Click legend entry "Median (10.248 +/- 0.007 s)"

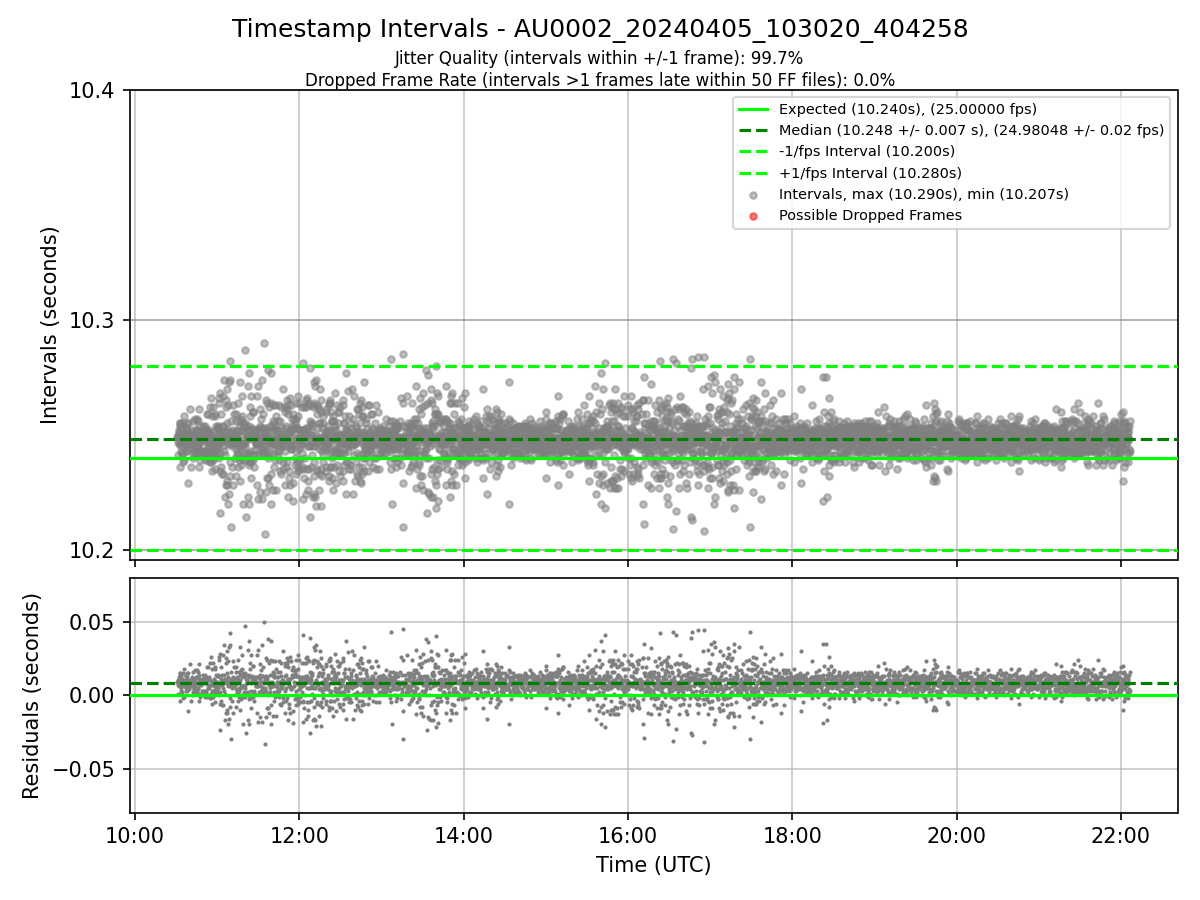[x=971, y=130]
